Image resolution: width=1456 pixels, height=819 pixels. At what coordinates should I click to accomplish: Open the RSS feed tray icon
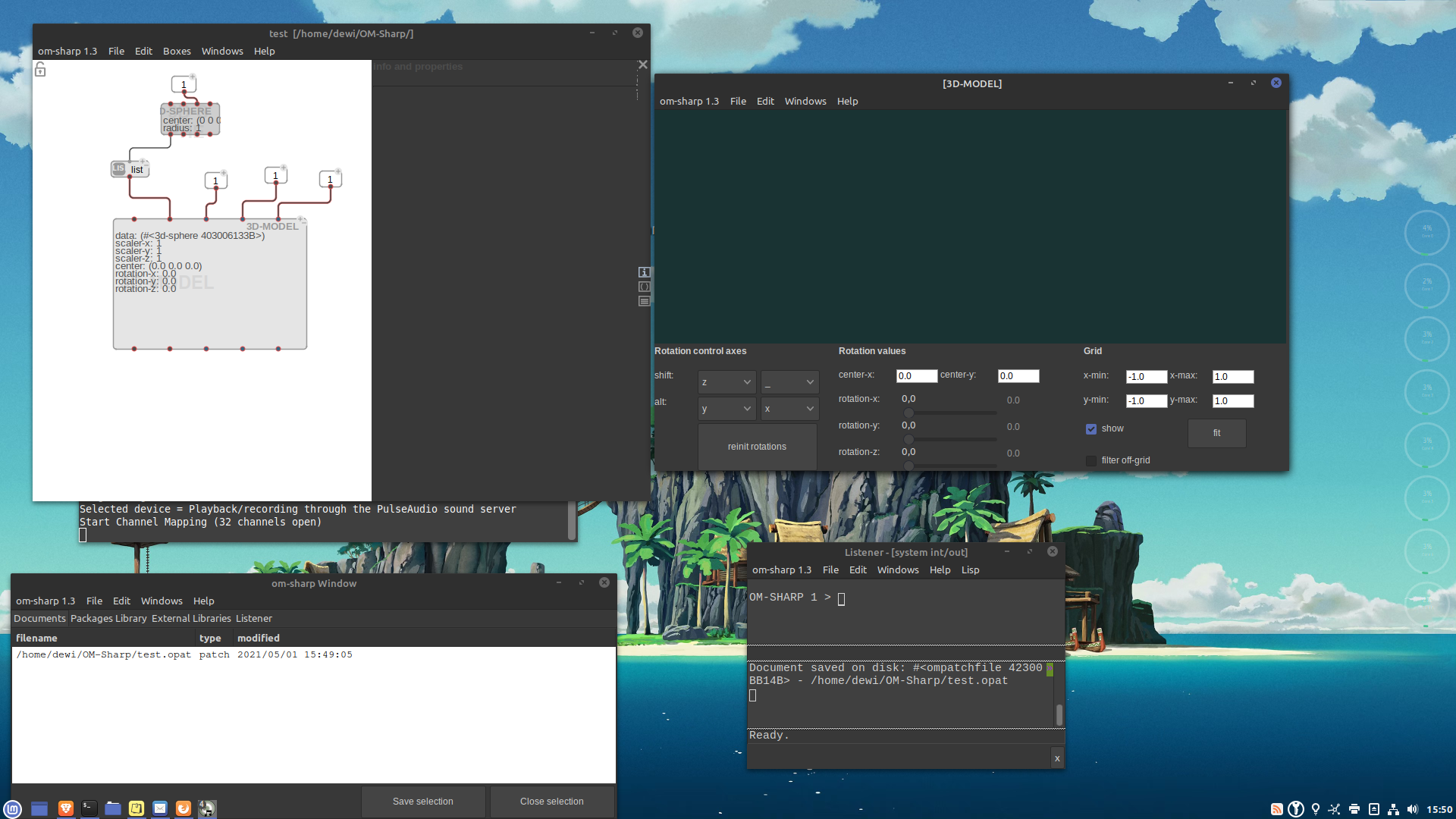coord(1277,809)
